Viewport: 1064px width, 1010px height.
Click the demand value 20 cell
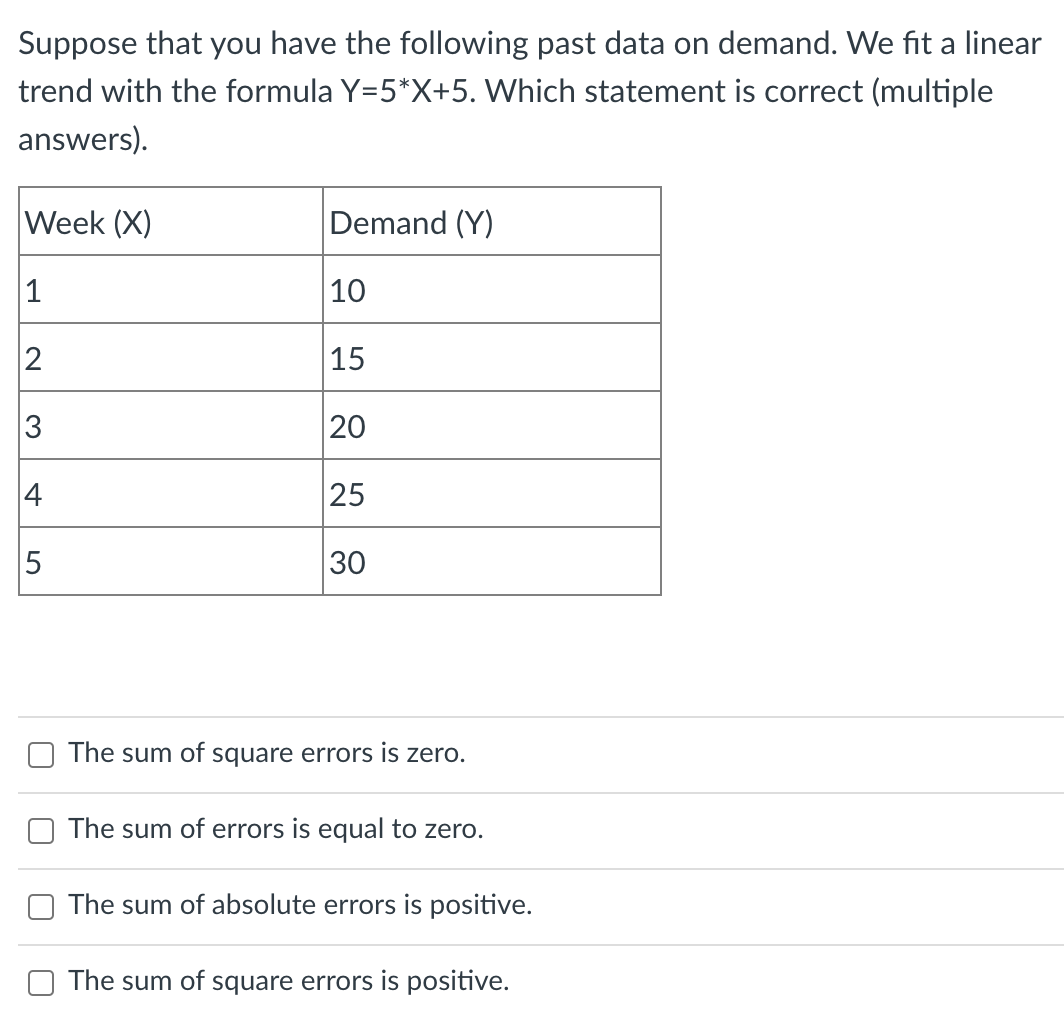point(491,426)
